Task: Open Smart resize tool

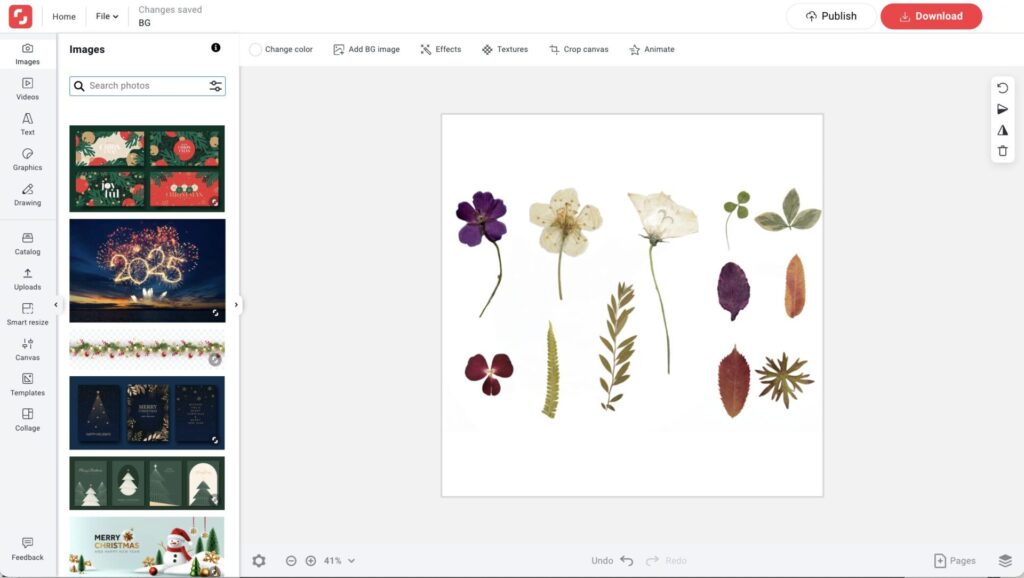Action: click(x=28, y=314)
